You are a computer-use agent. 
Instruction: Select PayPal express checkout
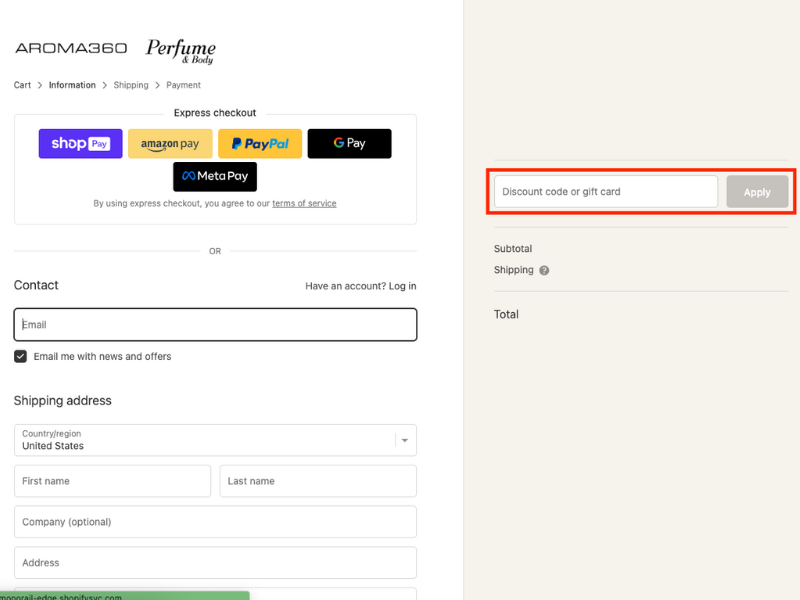[260, 144]
